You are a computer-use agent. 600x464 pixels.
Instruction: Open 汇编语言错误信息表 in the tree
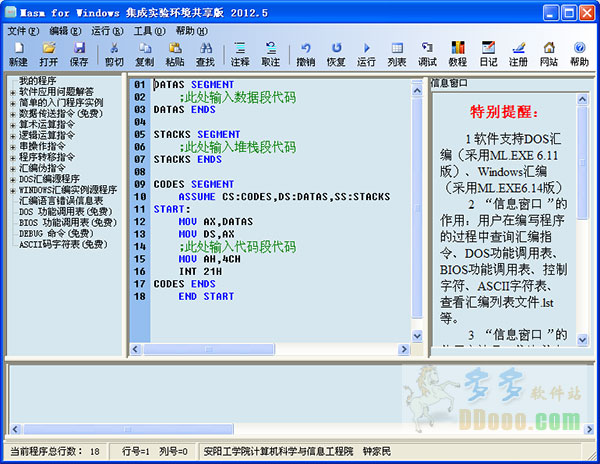tap(61, 200)
